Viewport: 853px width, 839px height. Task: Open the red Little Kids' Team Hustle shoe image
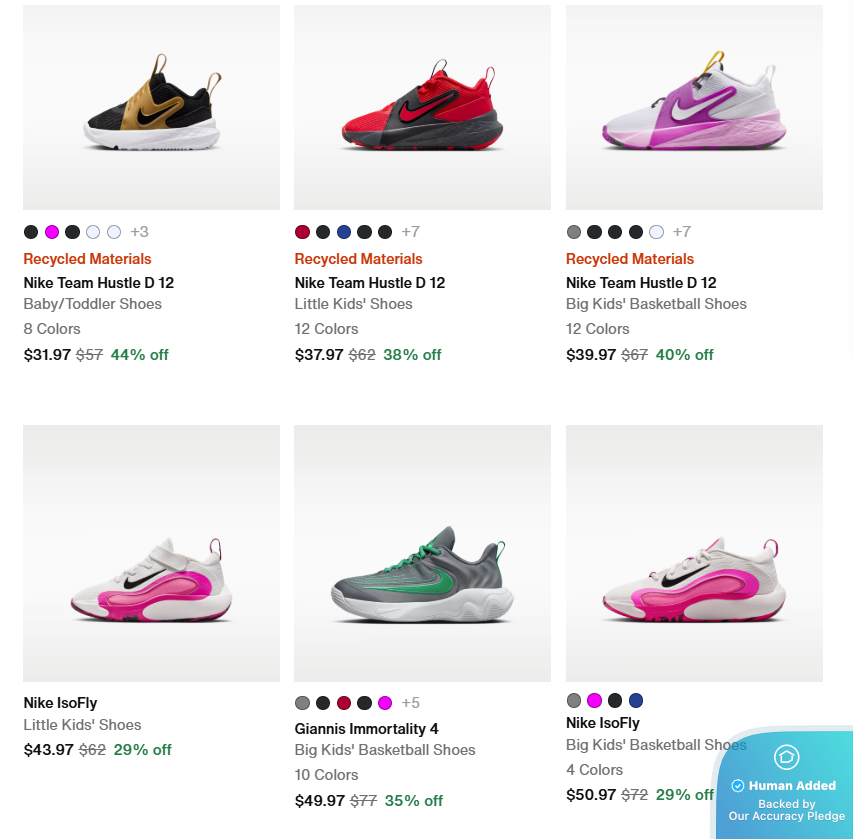(421, 107)
